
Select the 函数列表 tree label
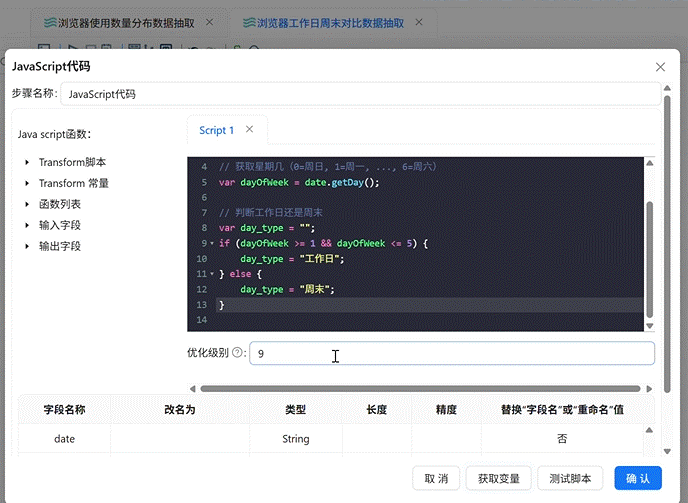pyautogui.click(x=60, y=205)
